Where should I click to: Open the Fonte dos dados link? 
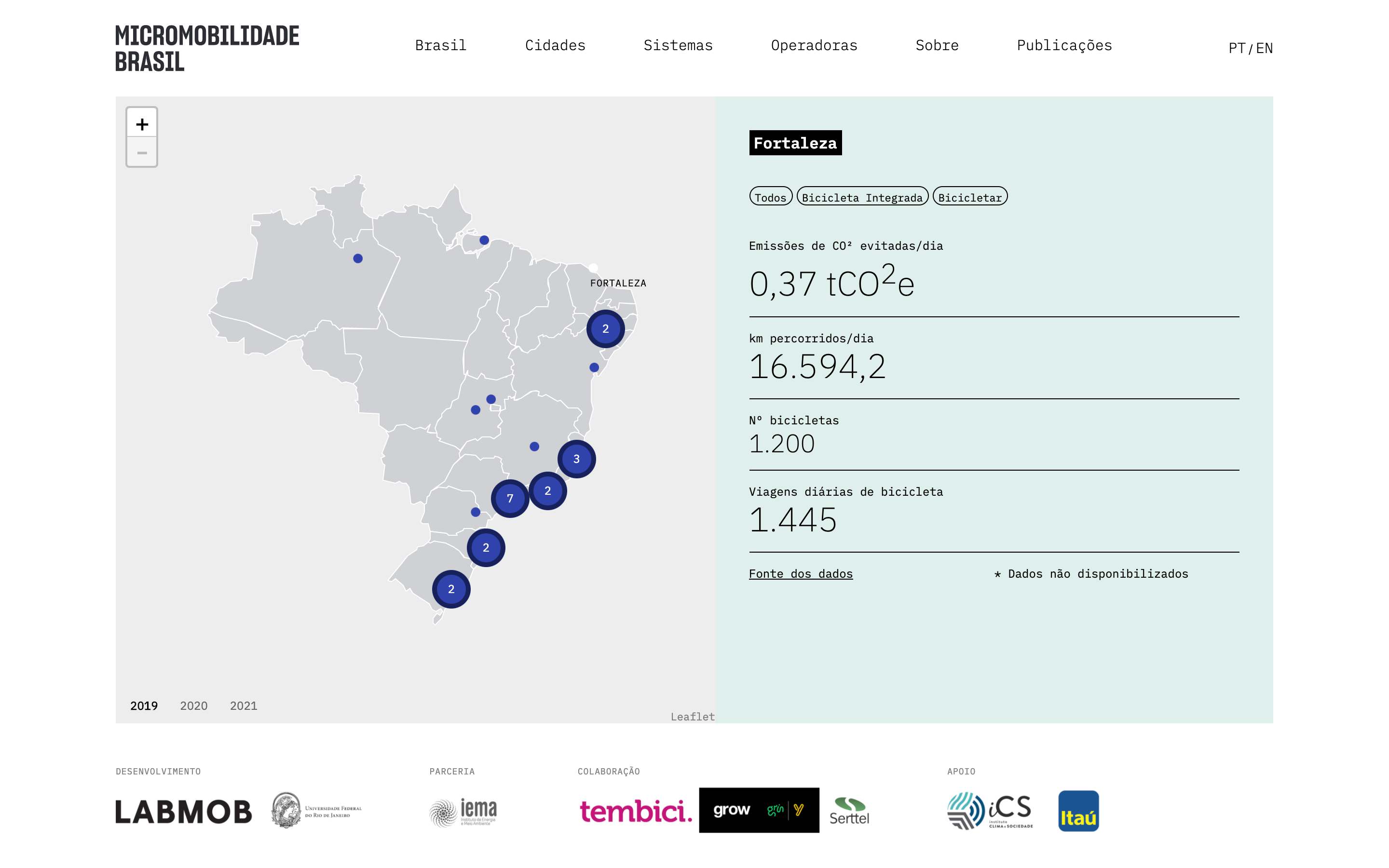[x=800, y=573]
